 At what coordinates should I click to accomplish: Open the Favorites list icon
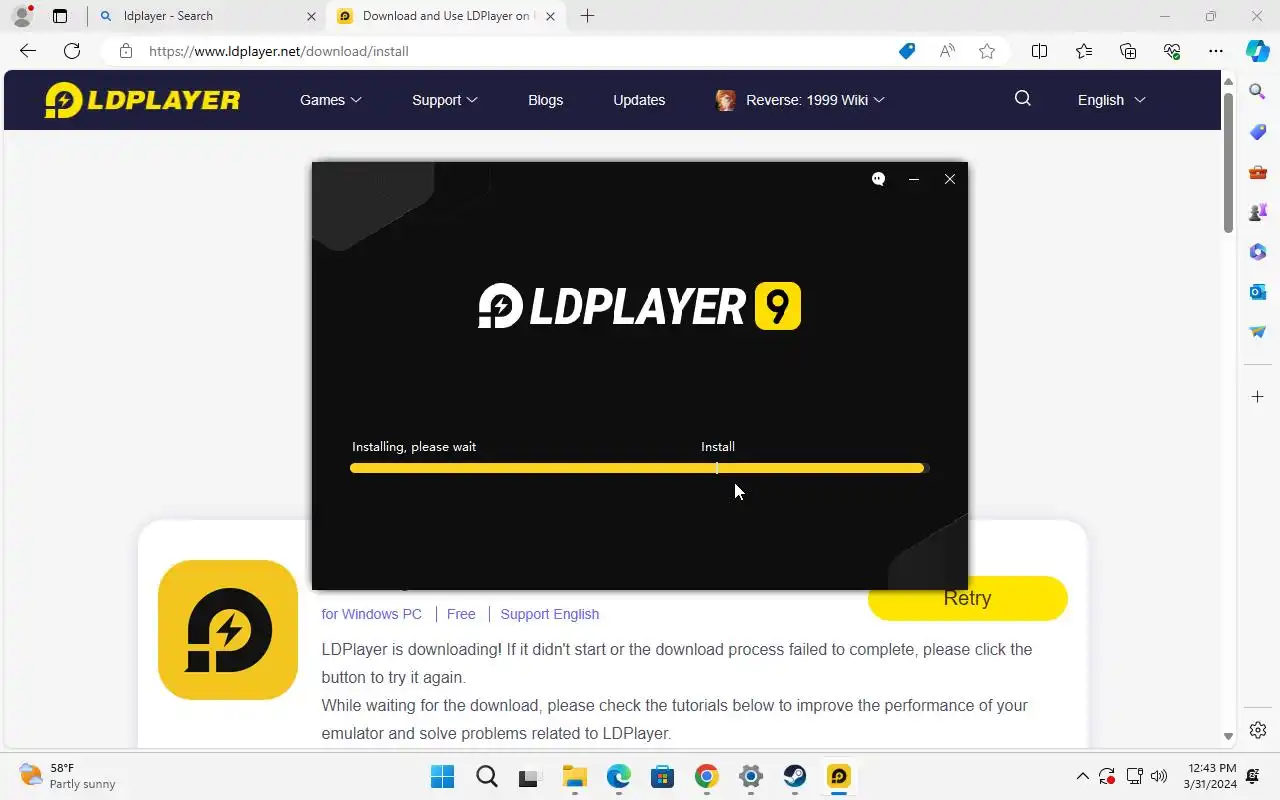[x=1084, y=51]
